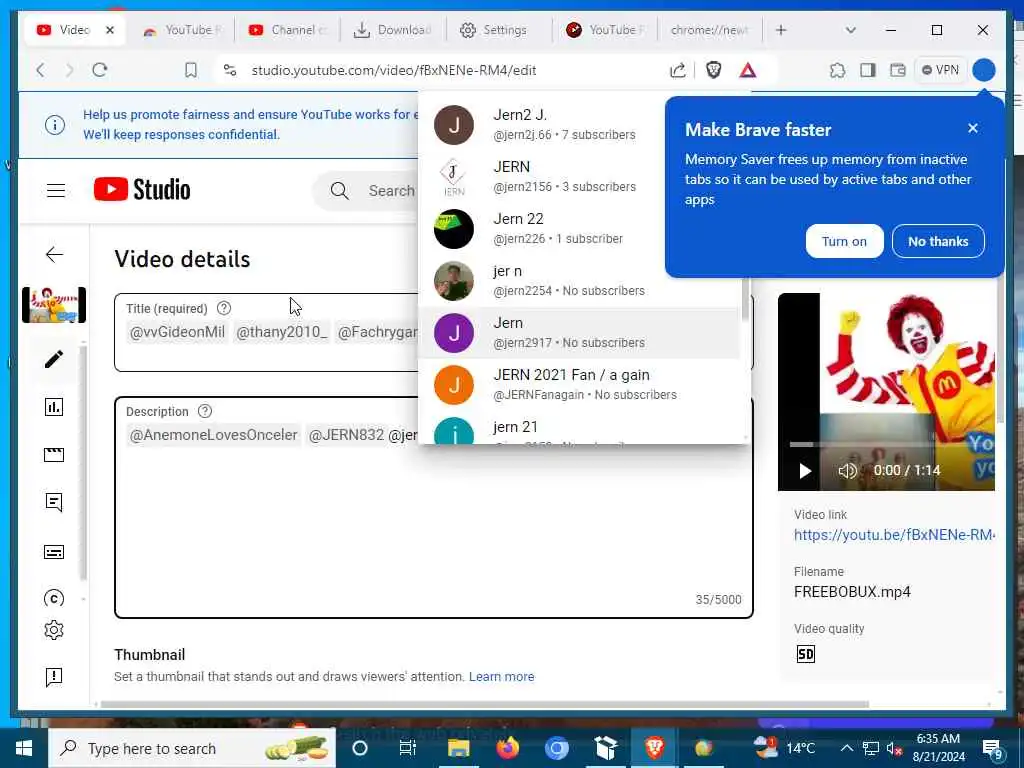Open the Subtitles icon in sidebar
Image resolution: width=1024 pixels, height=768 pixels.
[54, 552]
